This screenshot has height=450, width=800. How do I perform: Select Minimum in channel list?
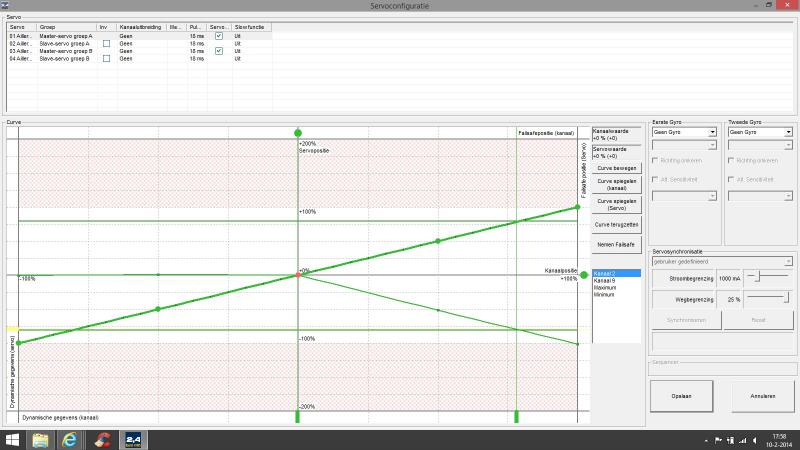click(616, 295)
